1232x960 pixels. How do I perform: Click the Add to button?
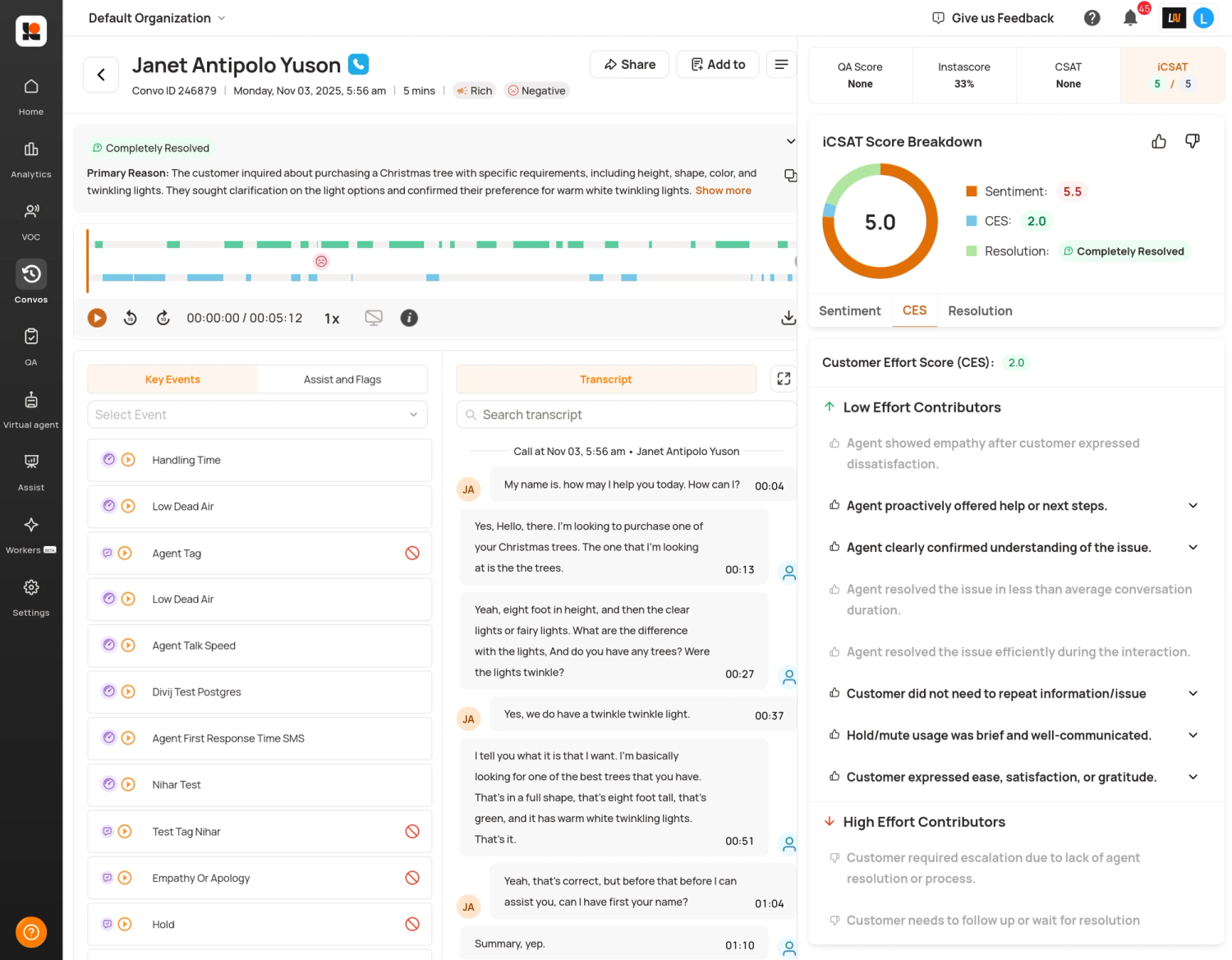click(x=718, y=64)
